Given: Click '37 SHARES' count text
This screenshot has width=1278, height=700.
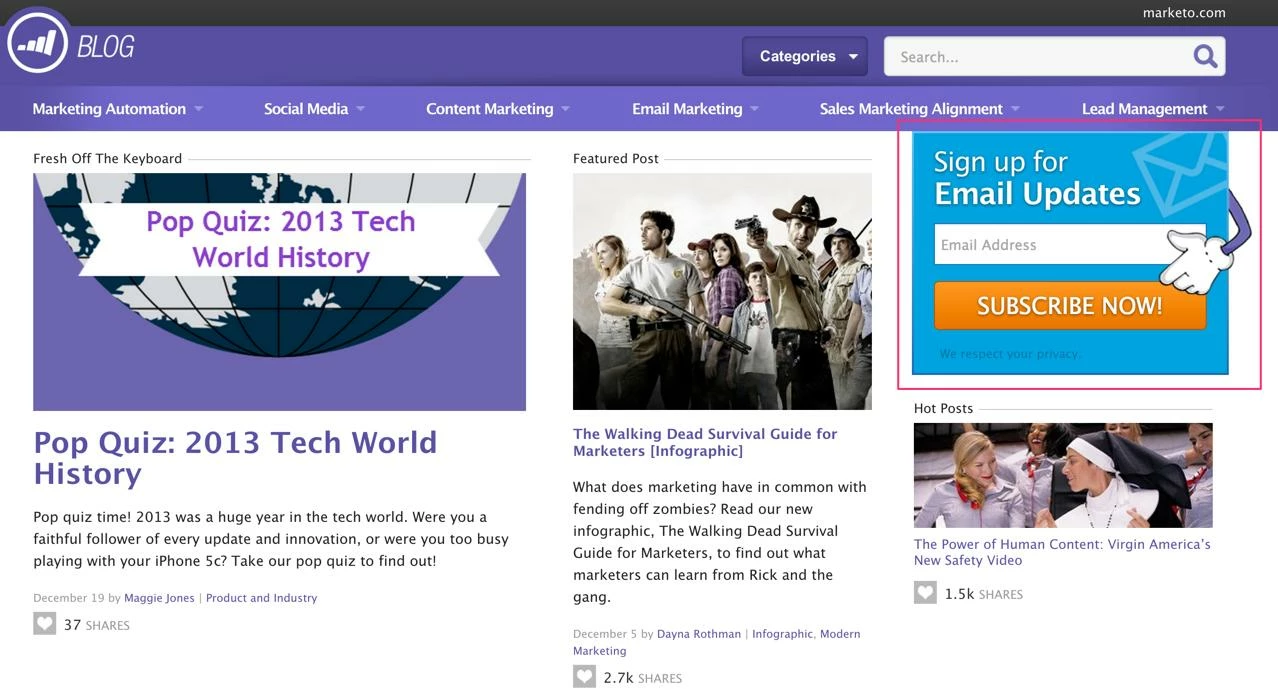Looking at the screenshot, I should click(97, 625).
